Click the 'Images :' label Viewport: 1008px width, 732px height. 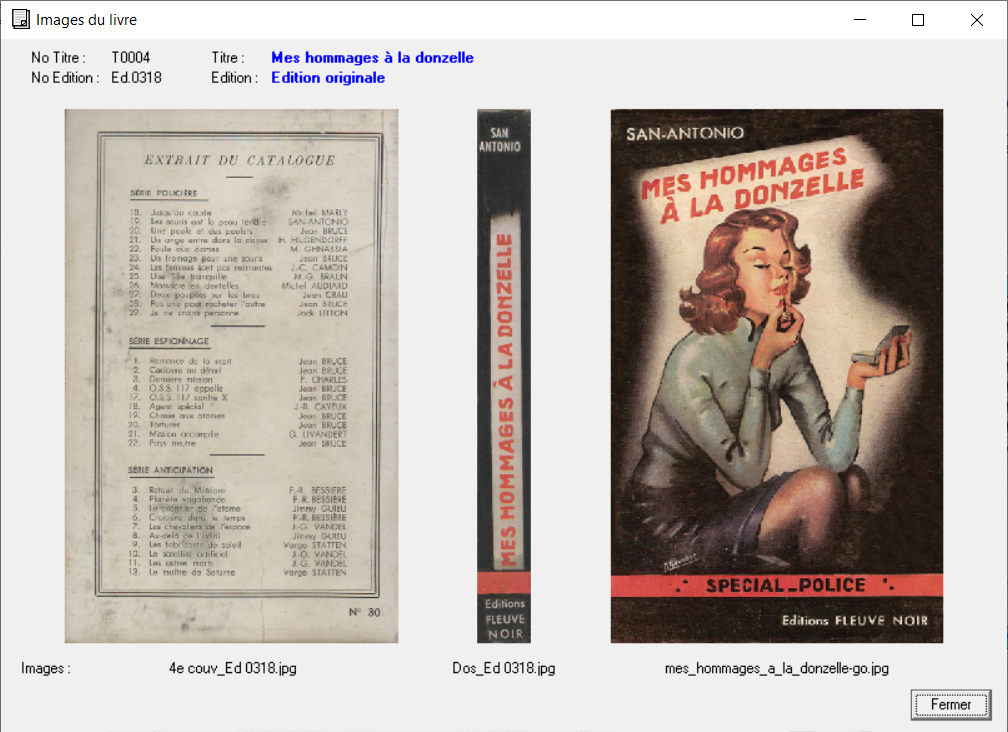pyautogui.click(x=46, y=668)
